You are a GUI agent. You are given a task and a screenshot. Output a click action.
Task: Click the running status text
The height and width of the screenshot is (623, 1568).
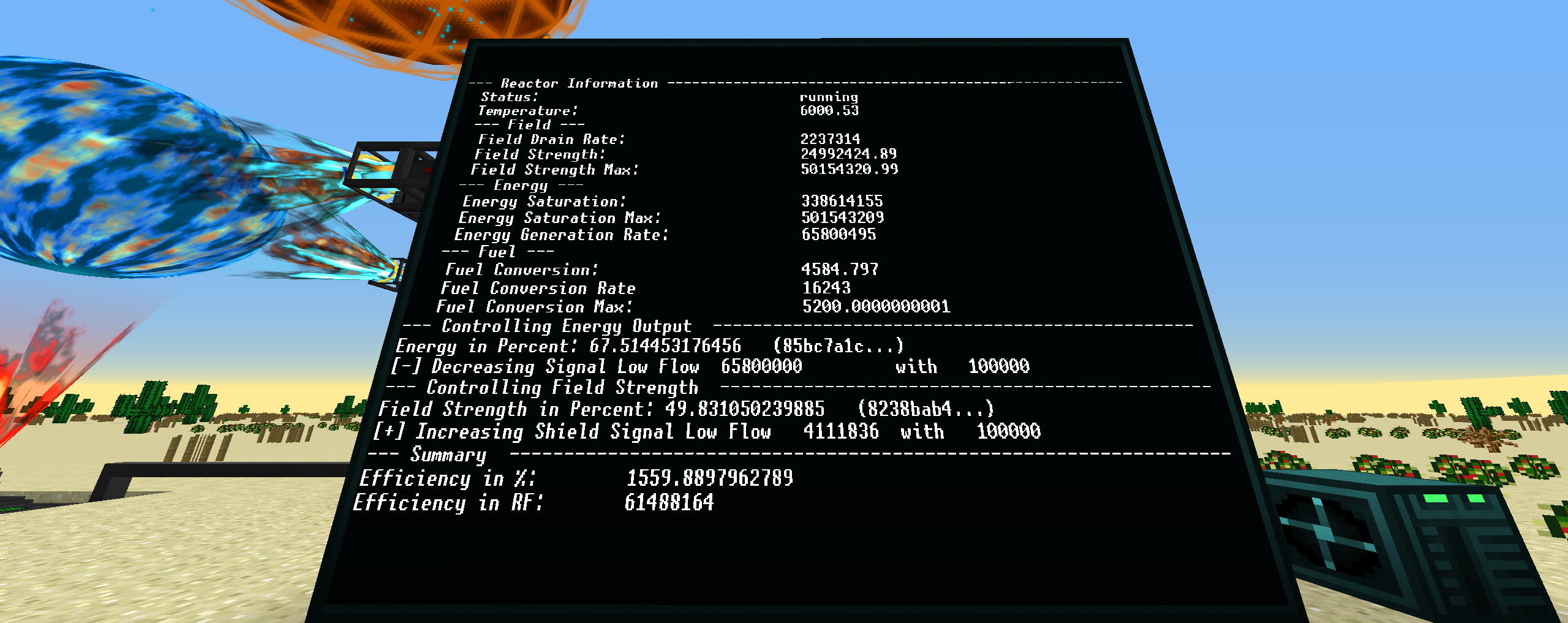click(x=830, y=96)
